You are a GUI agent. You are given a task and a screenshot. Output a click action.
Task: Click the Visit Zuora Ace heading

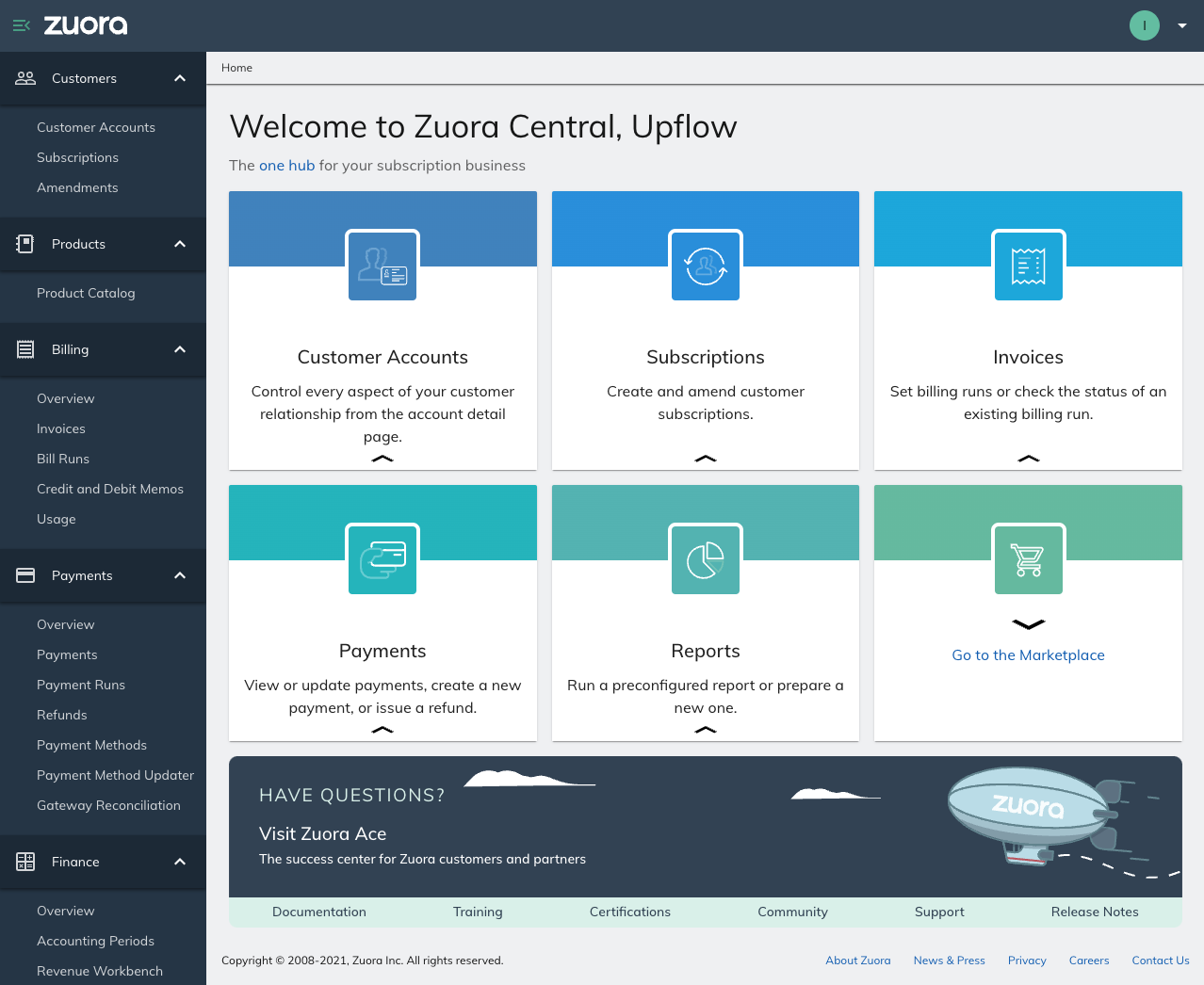tap(323, 833)
